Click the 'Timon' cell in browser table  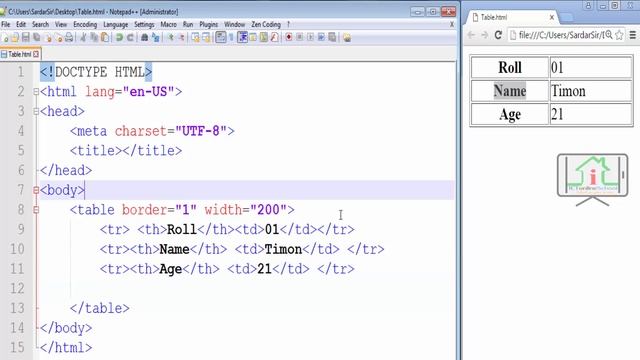[x=591, y=91]
